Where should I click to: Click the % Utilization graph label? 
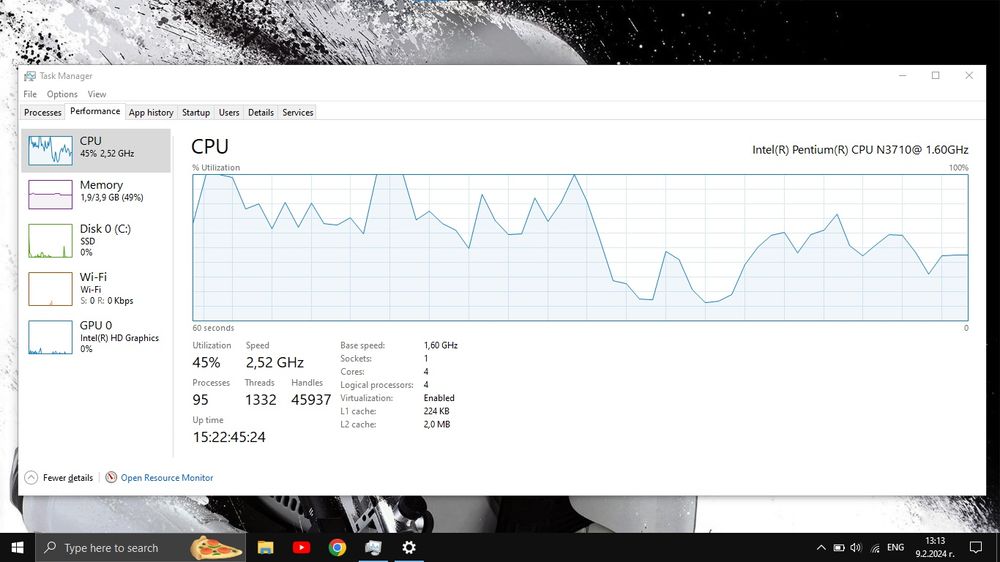pos(216,168)
